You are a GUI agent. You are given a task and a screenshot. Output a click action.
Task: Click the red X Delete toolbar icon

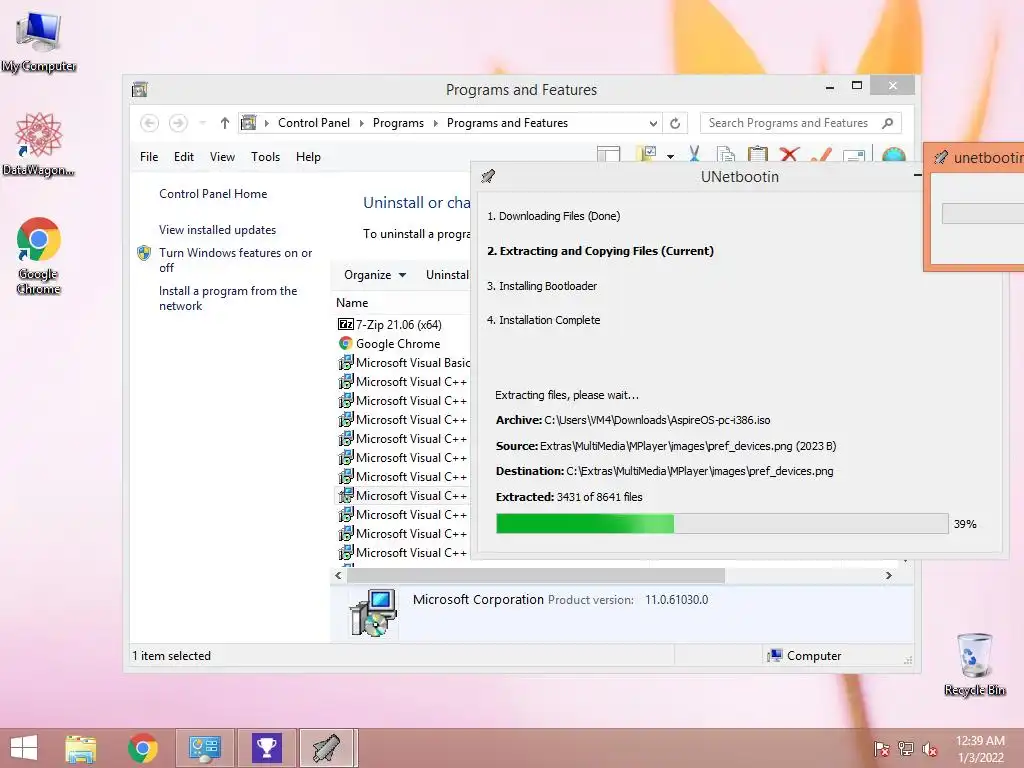[x=790, y=154]
